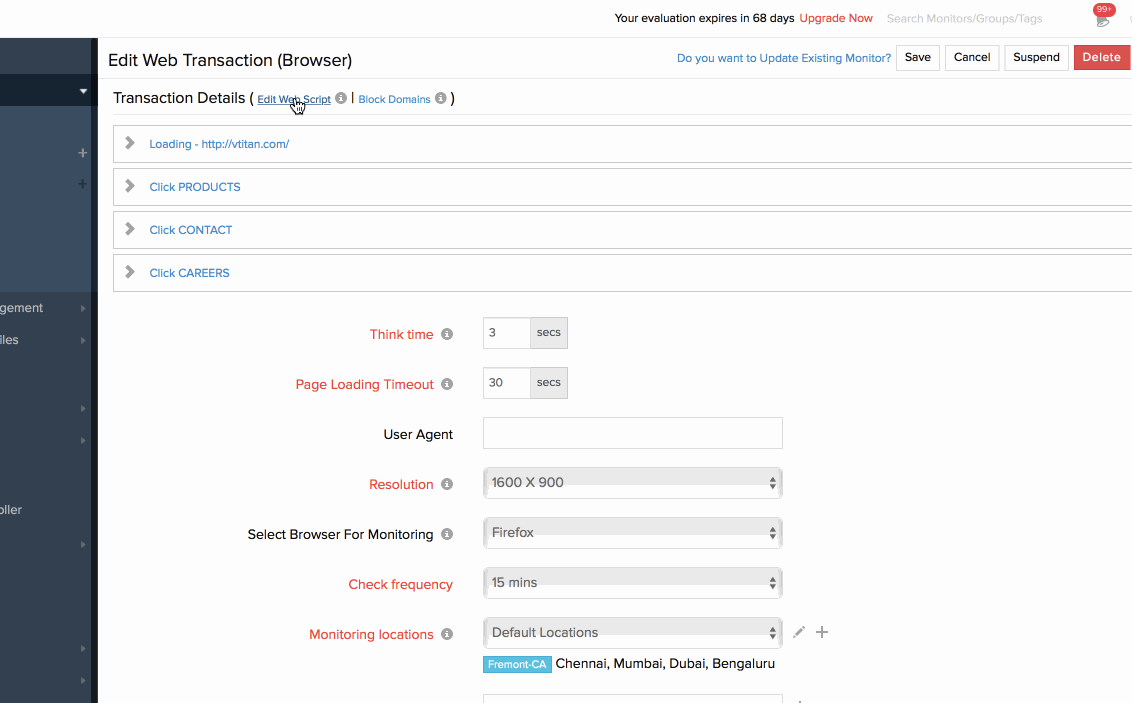Screen dimensions: 1132x703
Task: Click the Page Loading Timeout info icon
Action: coord(447,384)
